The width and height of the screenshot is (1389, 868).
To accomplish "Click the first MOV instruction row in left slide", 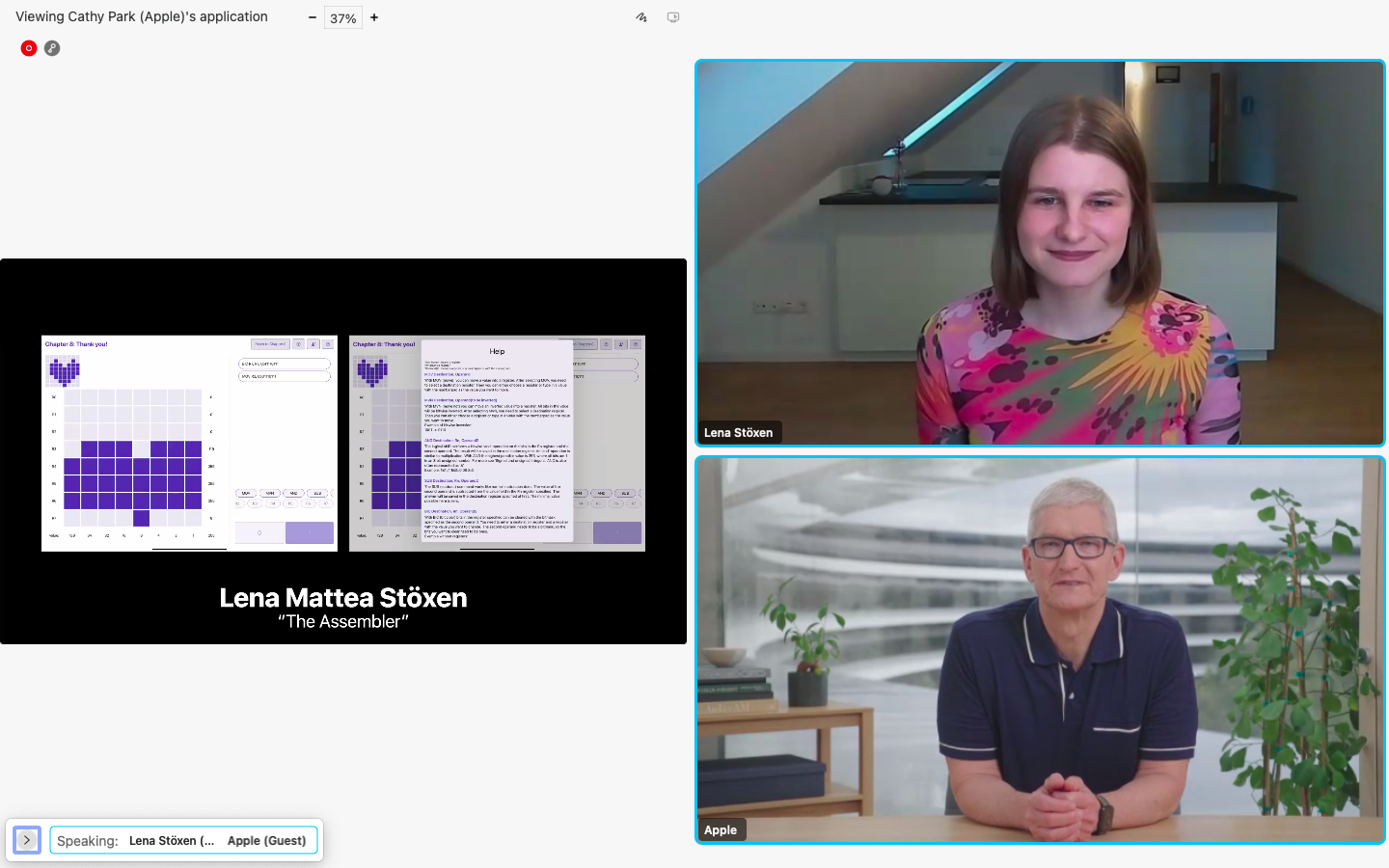I will pyautogui.click(x=284, y=365).
